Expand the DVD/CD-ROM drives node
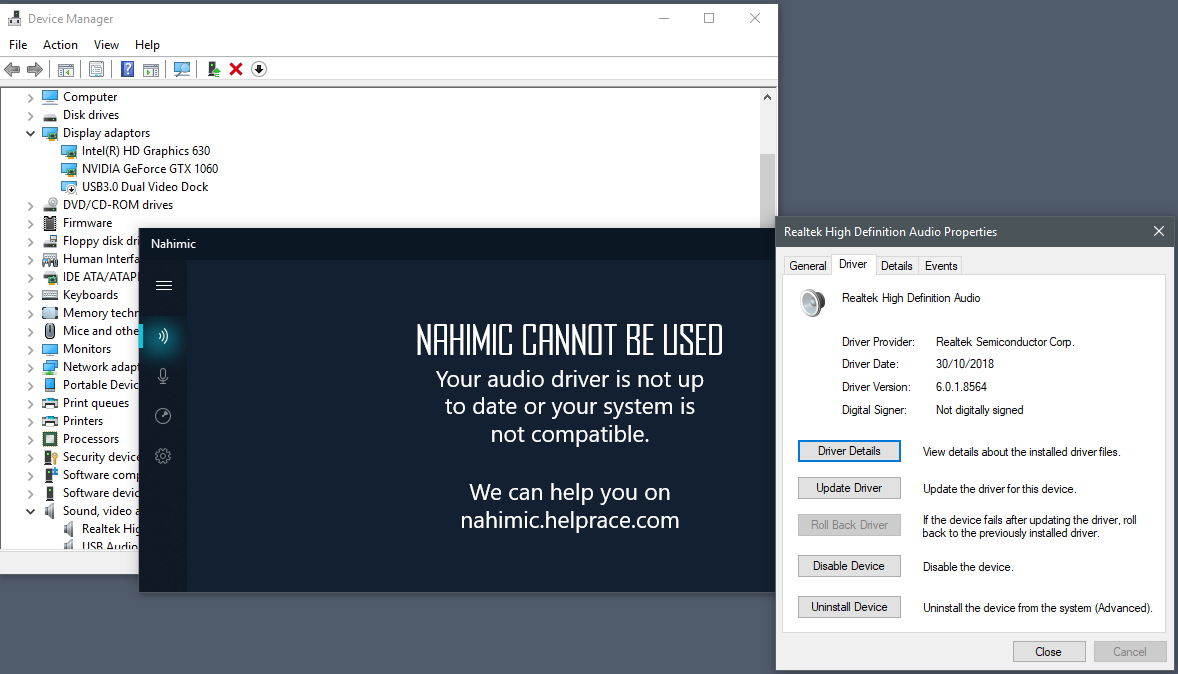 (x=30, y=206)
